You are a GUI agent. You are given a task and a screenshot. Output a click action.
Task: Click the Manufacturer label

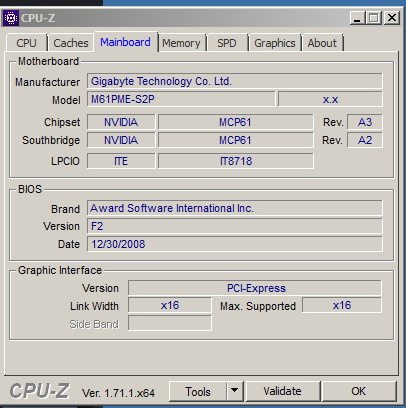coord(47,82)
